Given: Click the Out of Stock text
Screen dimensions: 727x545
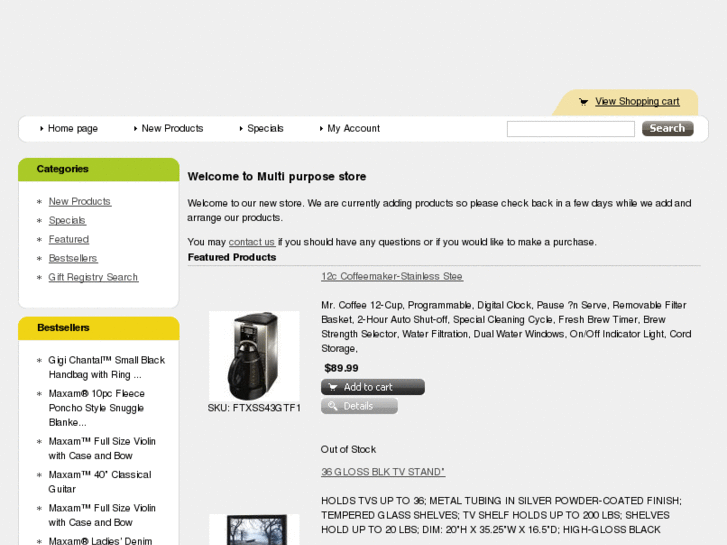Looking at the screenshot, I should (348, 449).
